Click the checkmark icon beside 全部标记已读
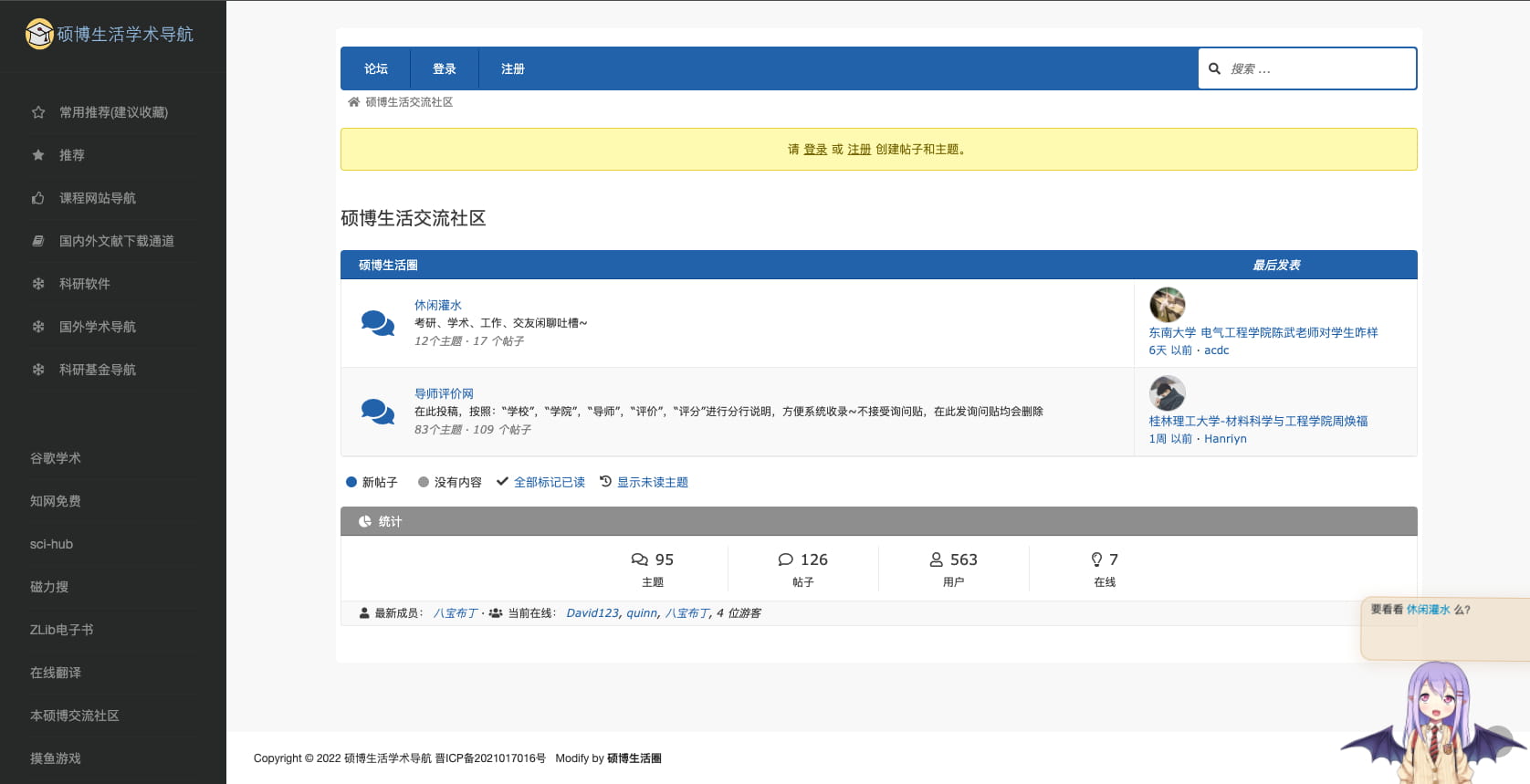This screenshot has width=1530, height=784. pos(502,482)
